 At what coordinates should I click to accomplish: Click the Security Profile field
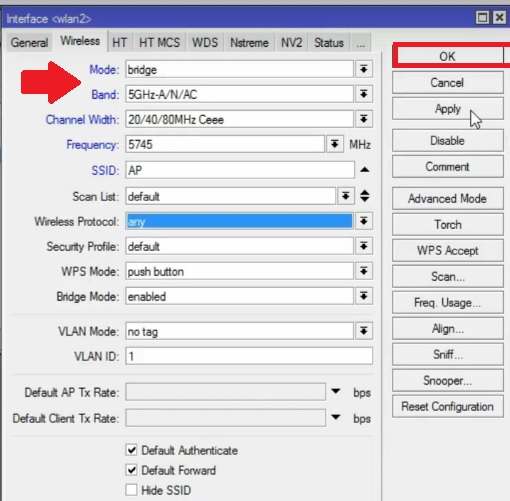tap(239, 246)
